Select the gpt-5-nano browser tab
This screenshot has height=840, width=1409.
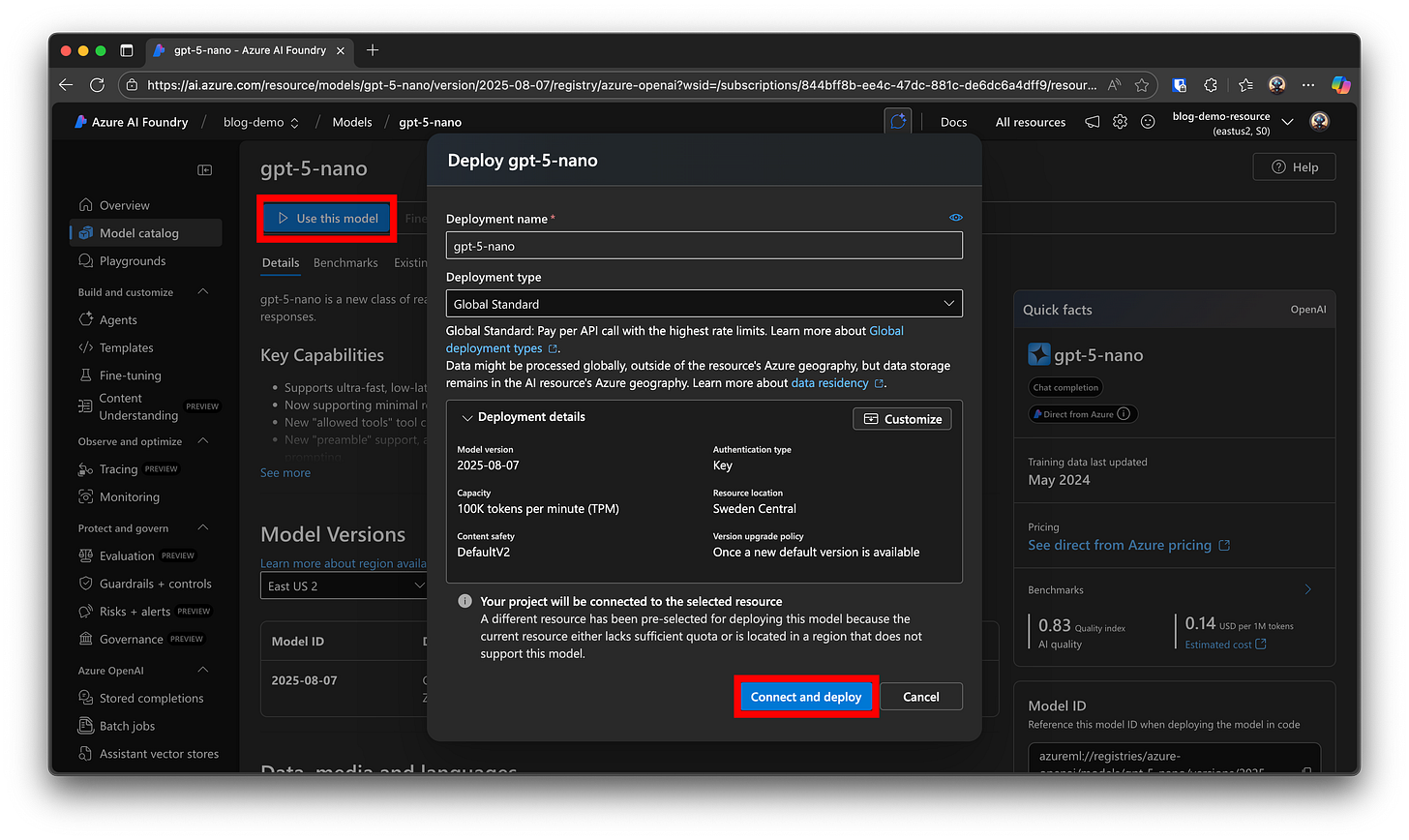pos(250,50)
